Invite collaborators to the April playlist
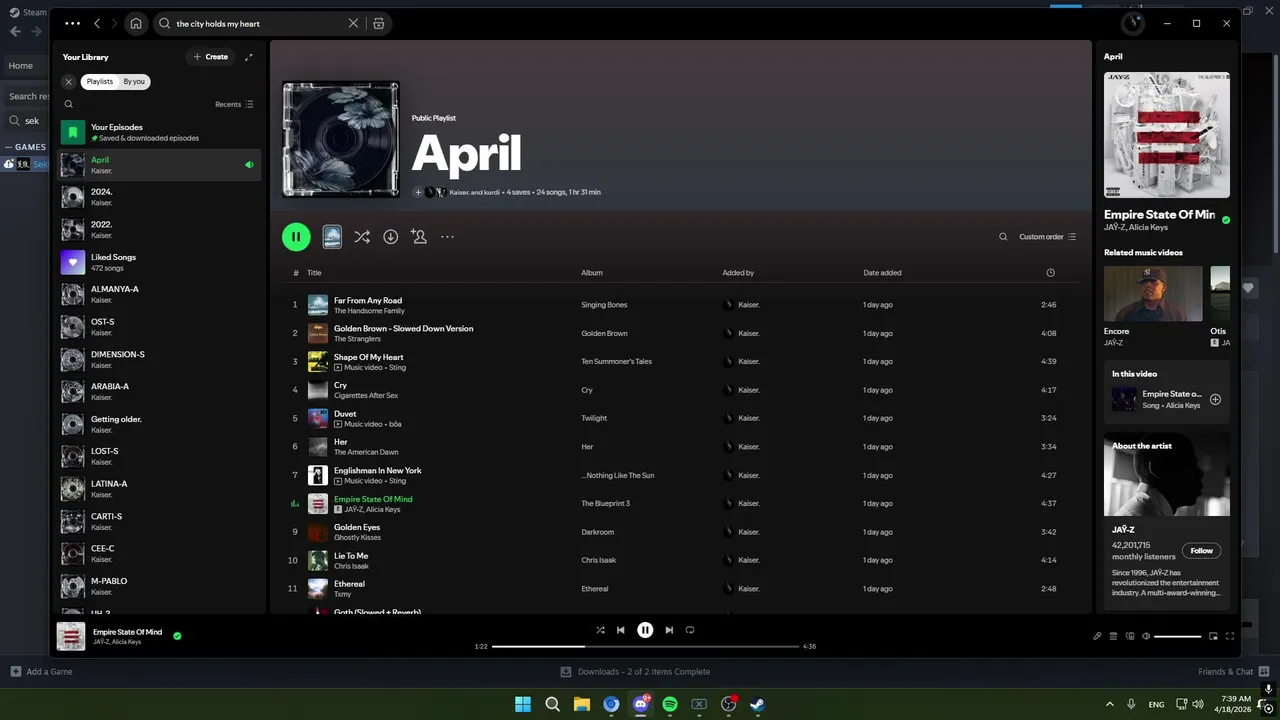Image resolution: width=1280 pixels, height=720 pixels. 419,237
